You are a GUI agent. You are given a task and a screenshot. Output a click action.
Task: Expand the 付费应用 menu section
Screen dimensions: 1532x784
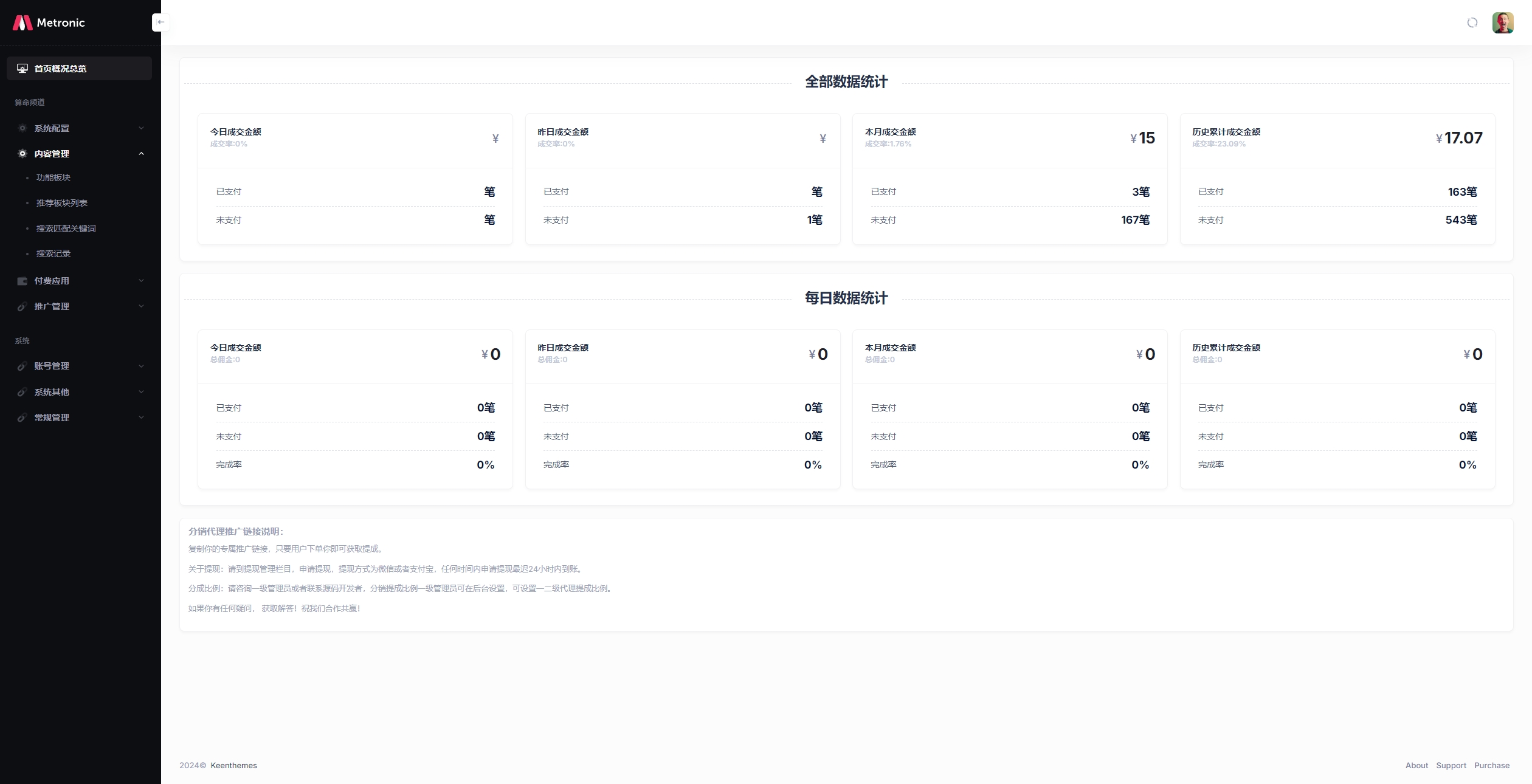click(80, 280)
